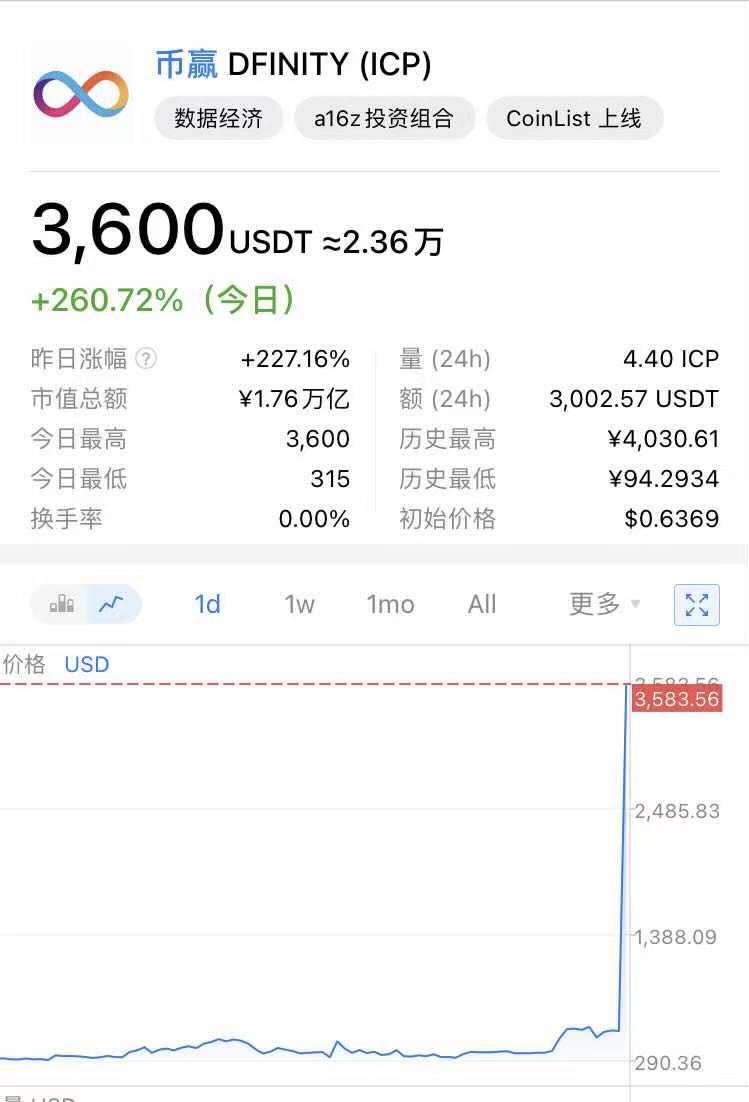Click the 历史最高 value ¥4,030.61
749x1102 pixels.
(663, 439)
